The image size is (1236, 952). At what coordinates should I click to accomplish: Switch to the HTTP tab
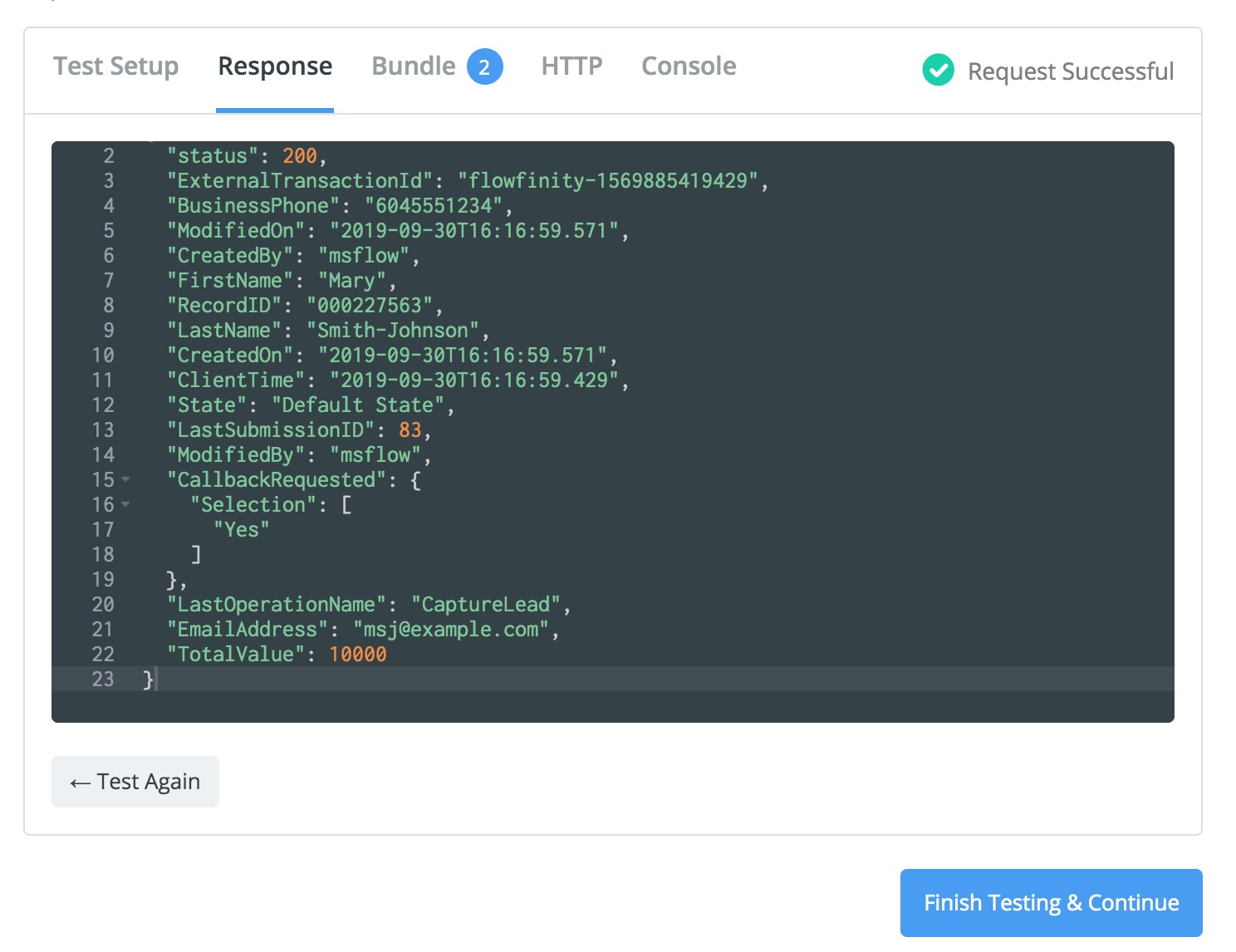[571, 66]
